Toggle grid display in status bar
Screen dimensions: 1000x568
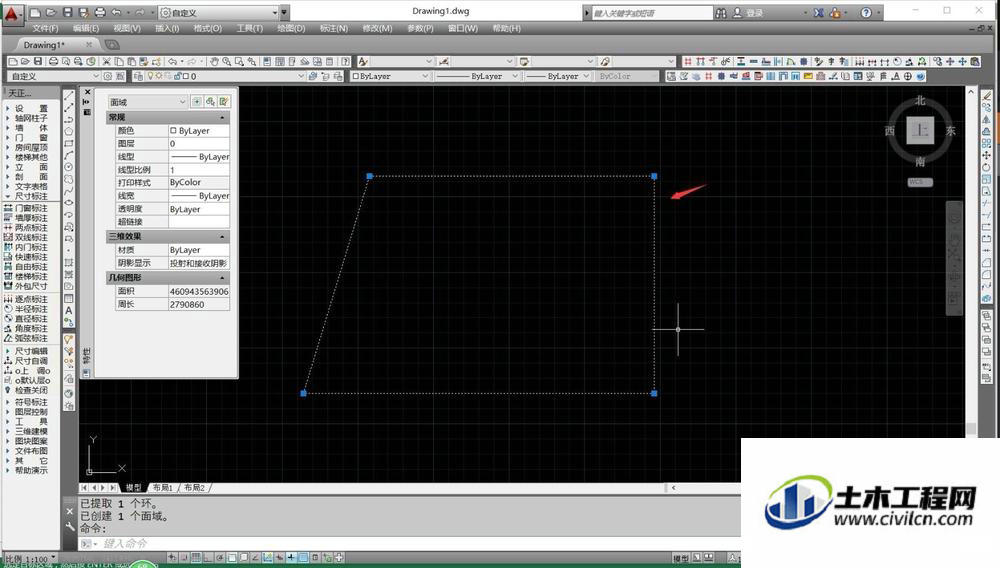pyautogui.click(x=196, y=558)
